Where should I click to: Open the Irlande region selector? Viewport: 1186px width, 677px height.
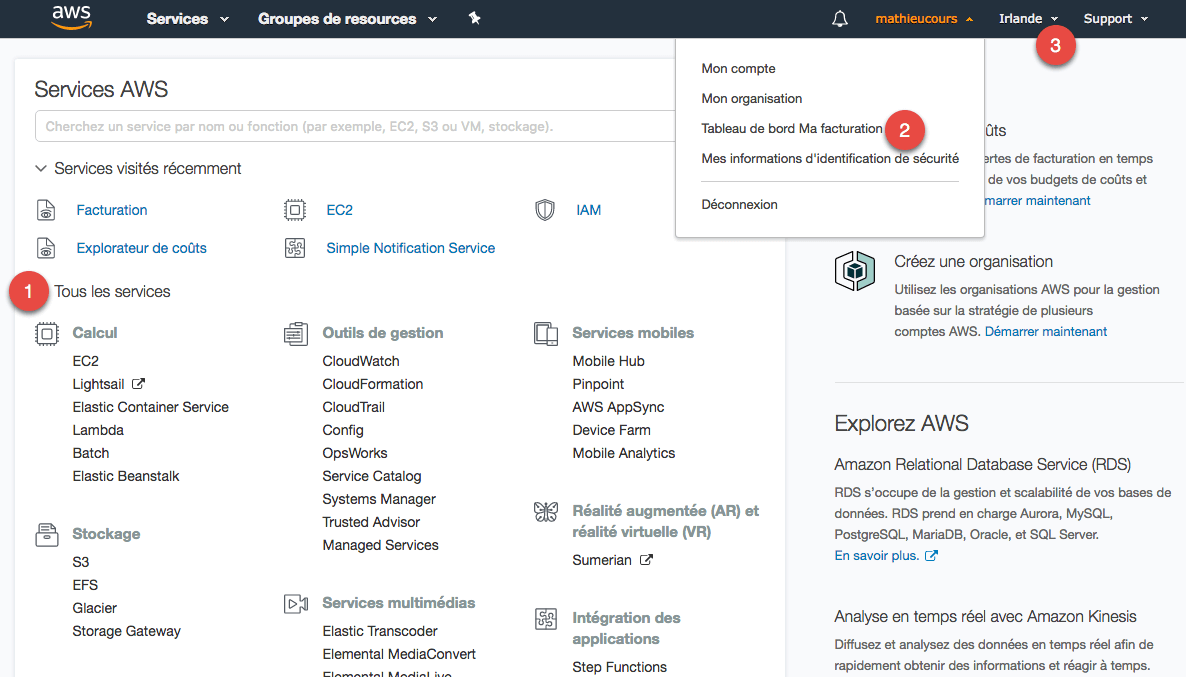click(1028, 19)
